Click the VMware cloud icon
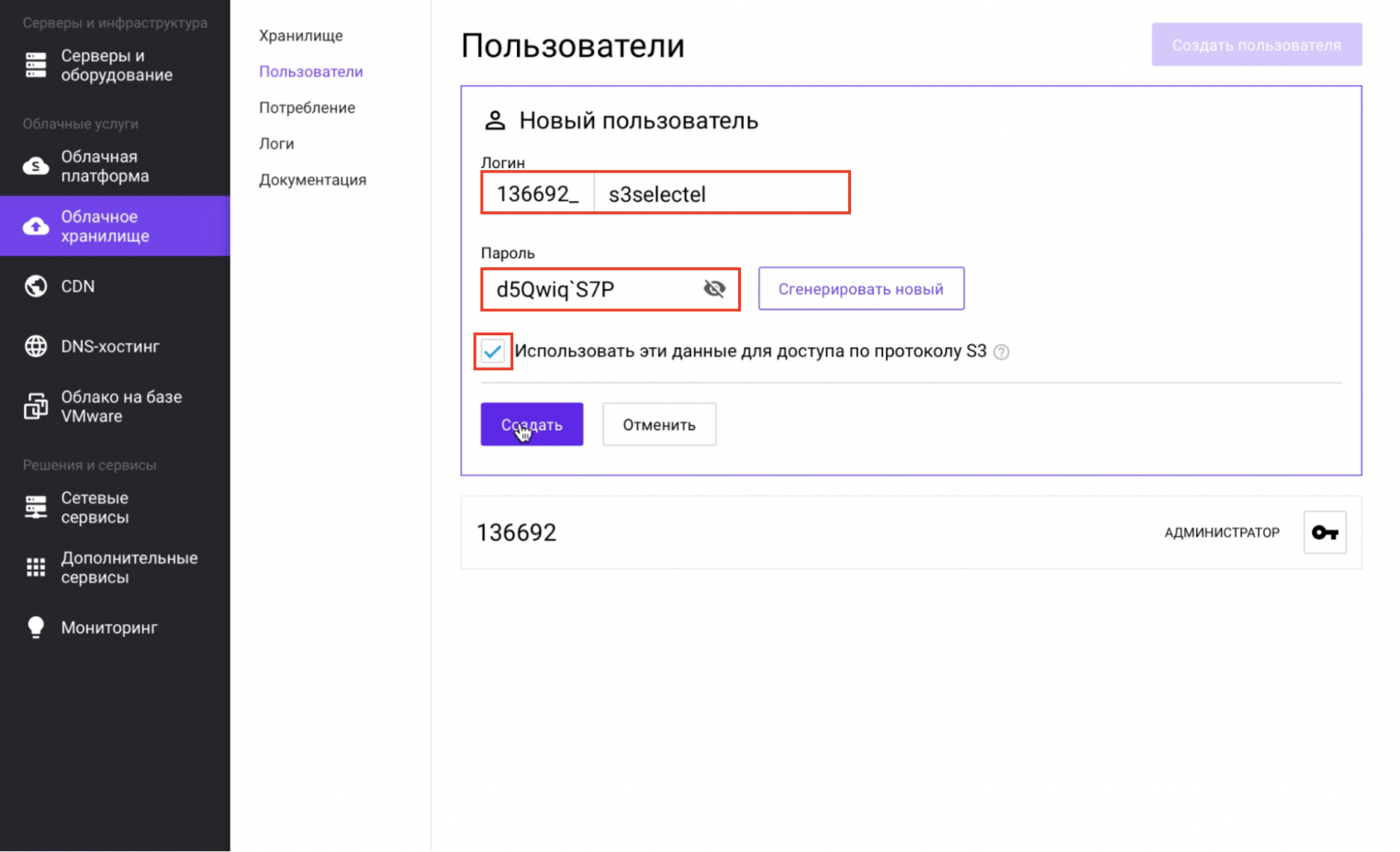This screenshot has height=852, width=1400. click(x=36, y=406)
